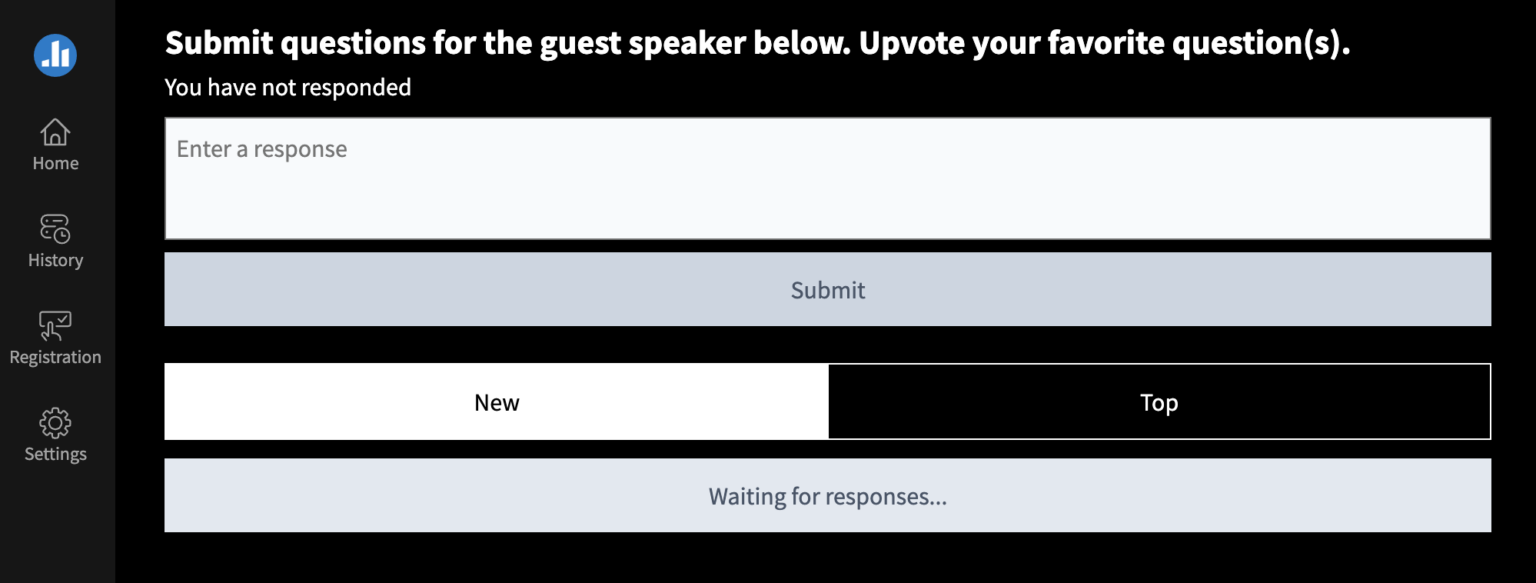
Task: Switch to the New responses tab
Action: [x=496, y=402]
